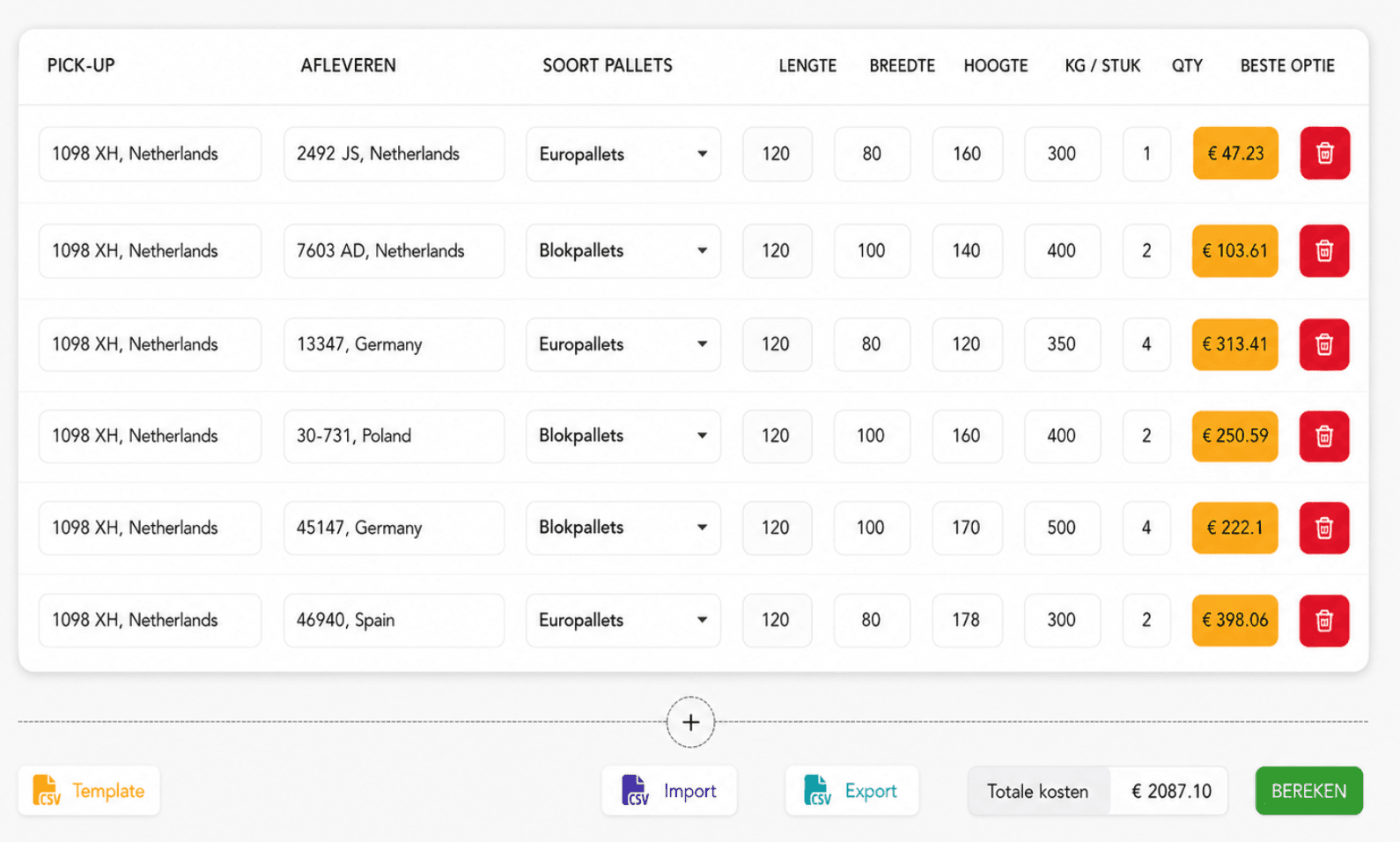Edit delivery address 13347, Germany

pyautogui.click(x=394, y=344)
